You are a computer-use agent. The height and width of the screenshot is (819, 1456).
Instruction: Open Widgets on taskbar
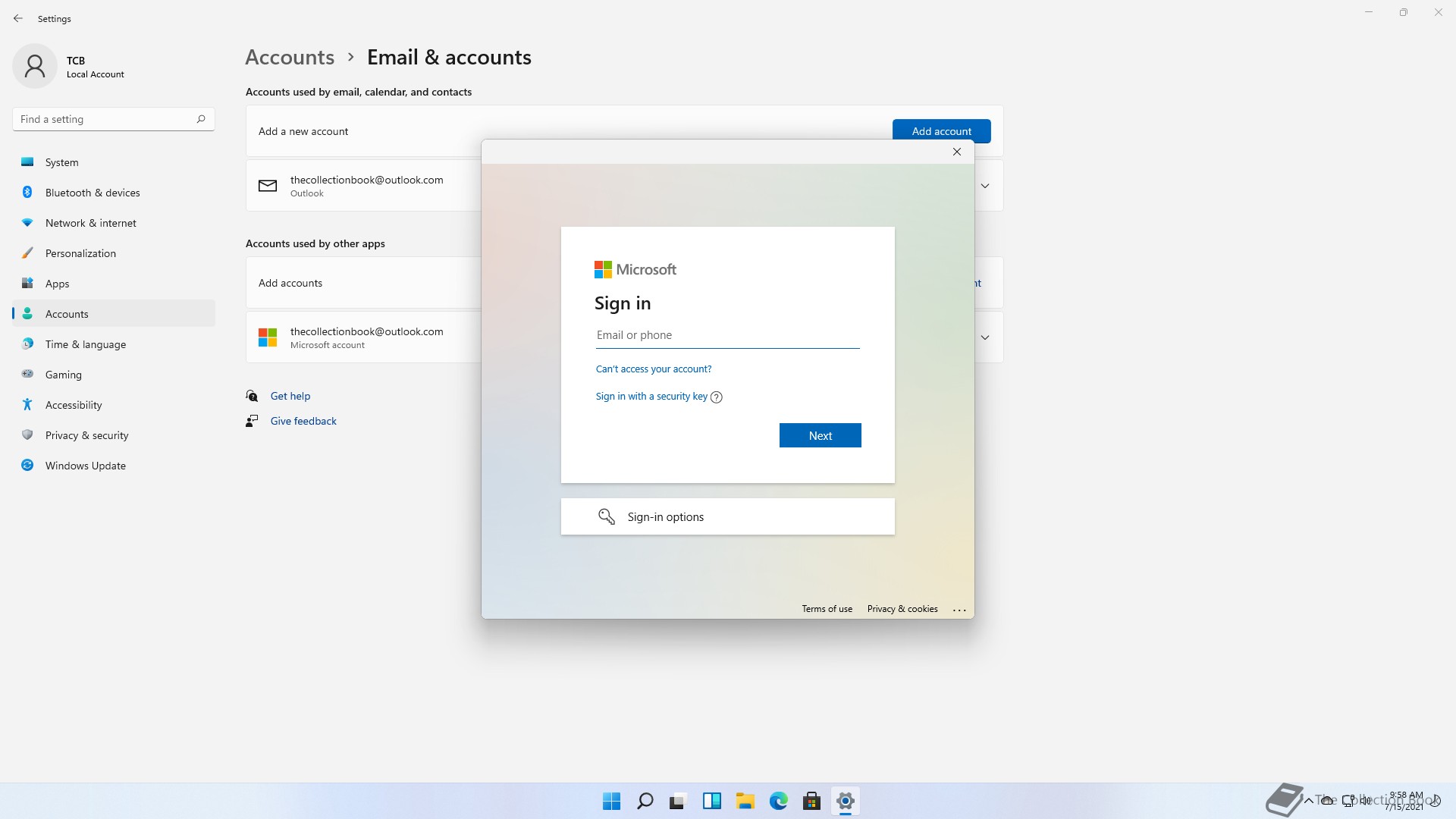point(711,801)
